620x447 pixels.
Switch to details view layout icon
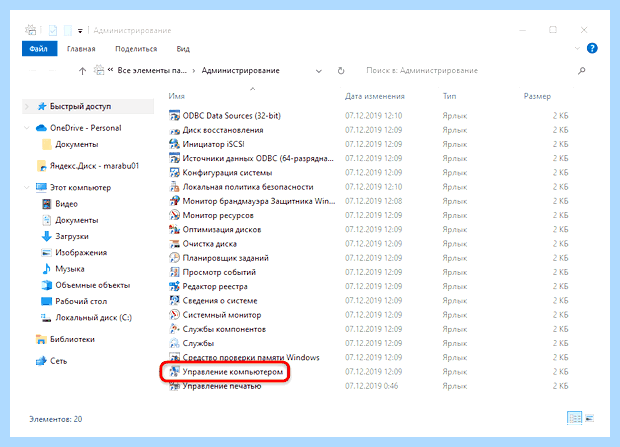pos(574,418)
